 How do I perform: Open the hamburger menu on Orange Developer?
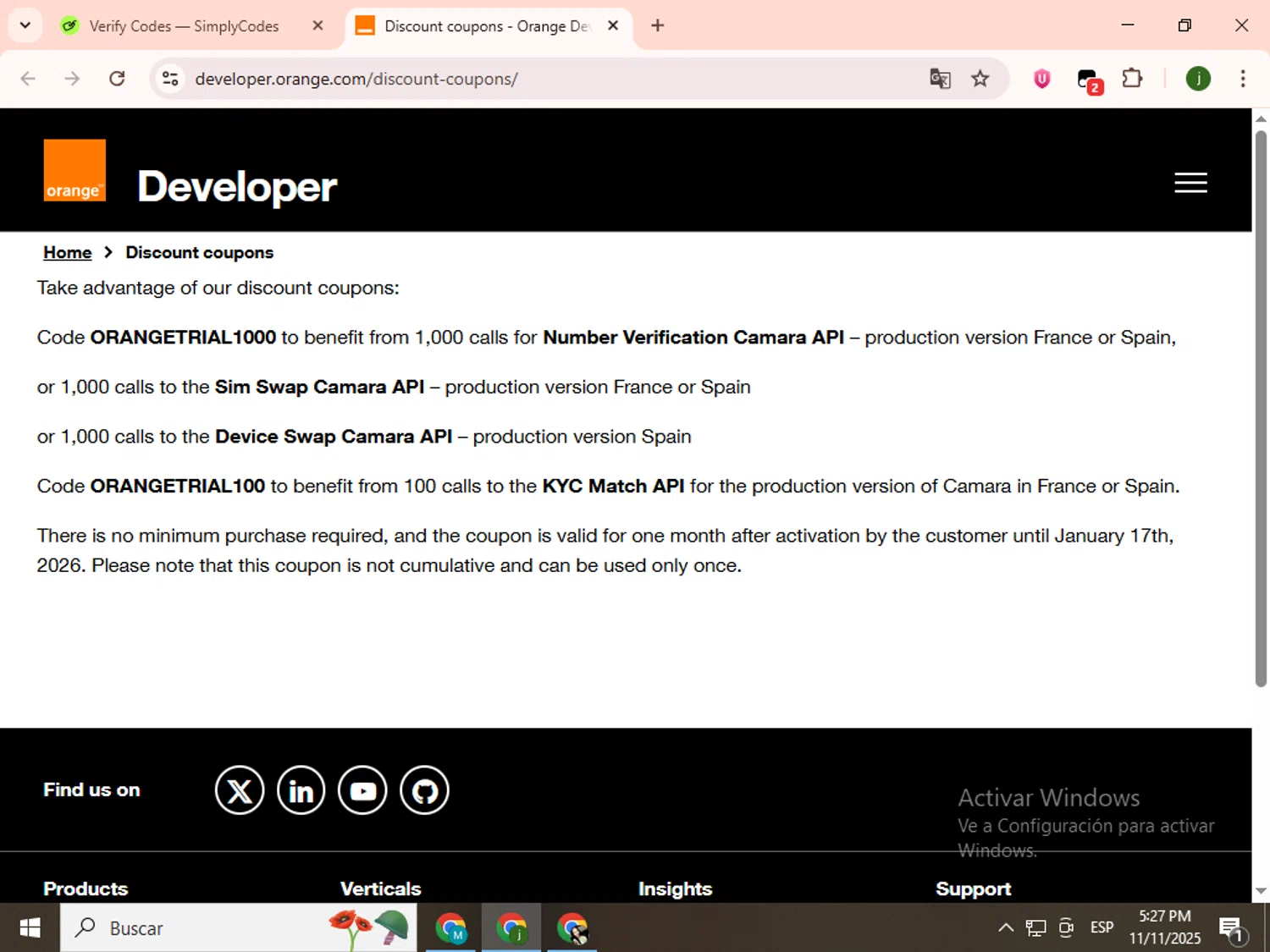[x=1190, y=183]
